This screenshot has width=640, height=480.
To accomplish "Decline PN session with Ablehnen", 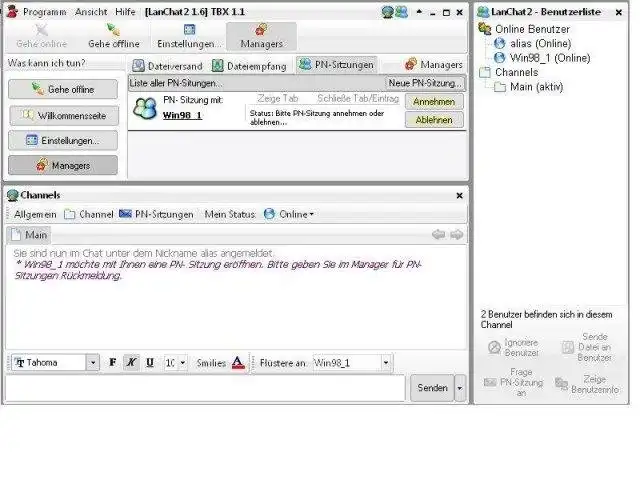I will [x=434, y=120].
